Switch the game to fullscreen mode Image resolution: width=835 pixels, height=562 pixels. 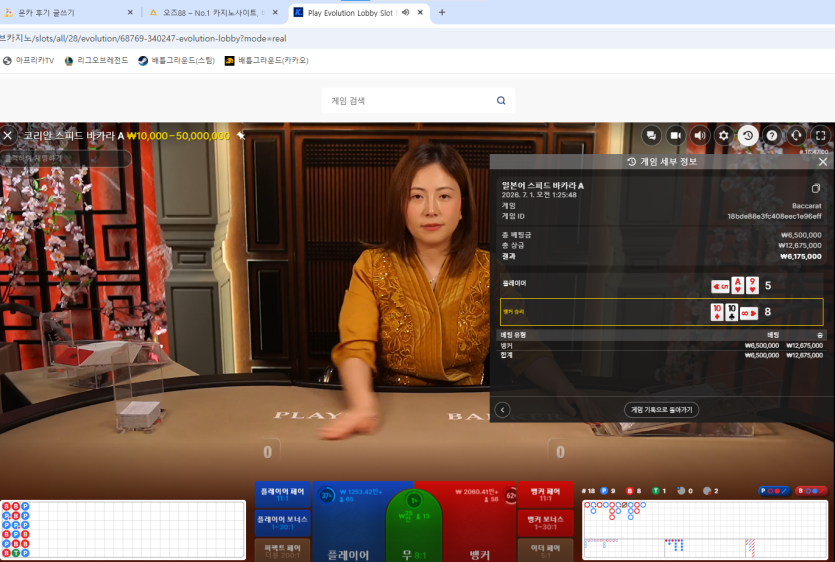(x=821, y=136)
